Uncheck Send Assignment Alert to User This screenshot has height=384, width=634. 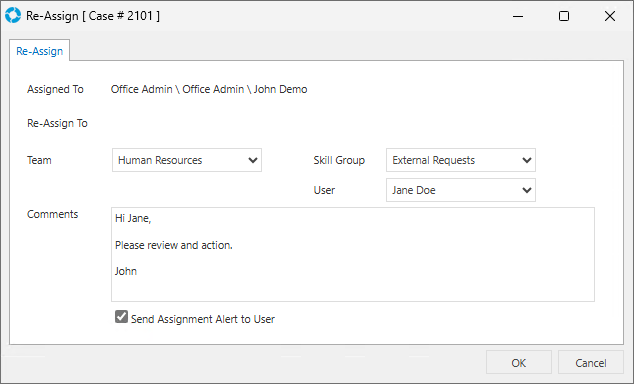tap(121, 317)
